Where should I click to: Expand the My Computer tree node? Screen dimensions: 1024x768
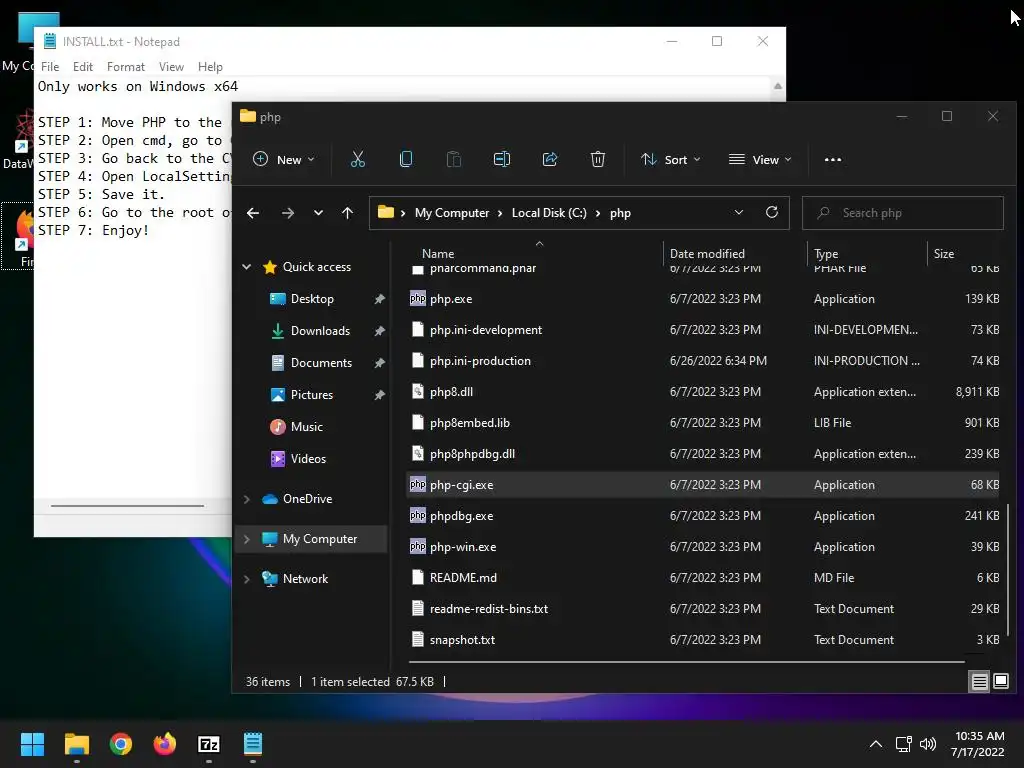click(247, 539)
